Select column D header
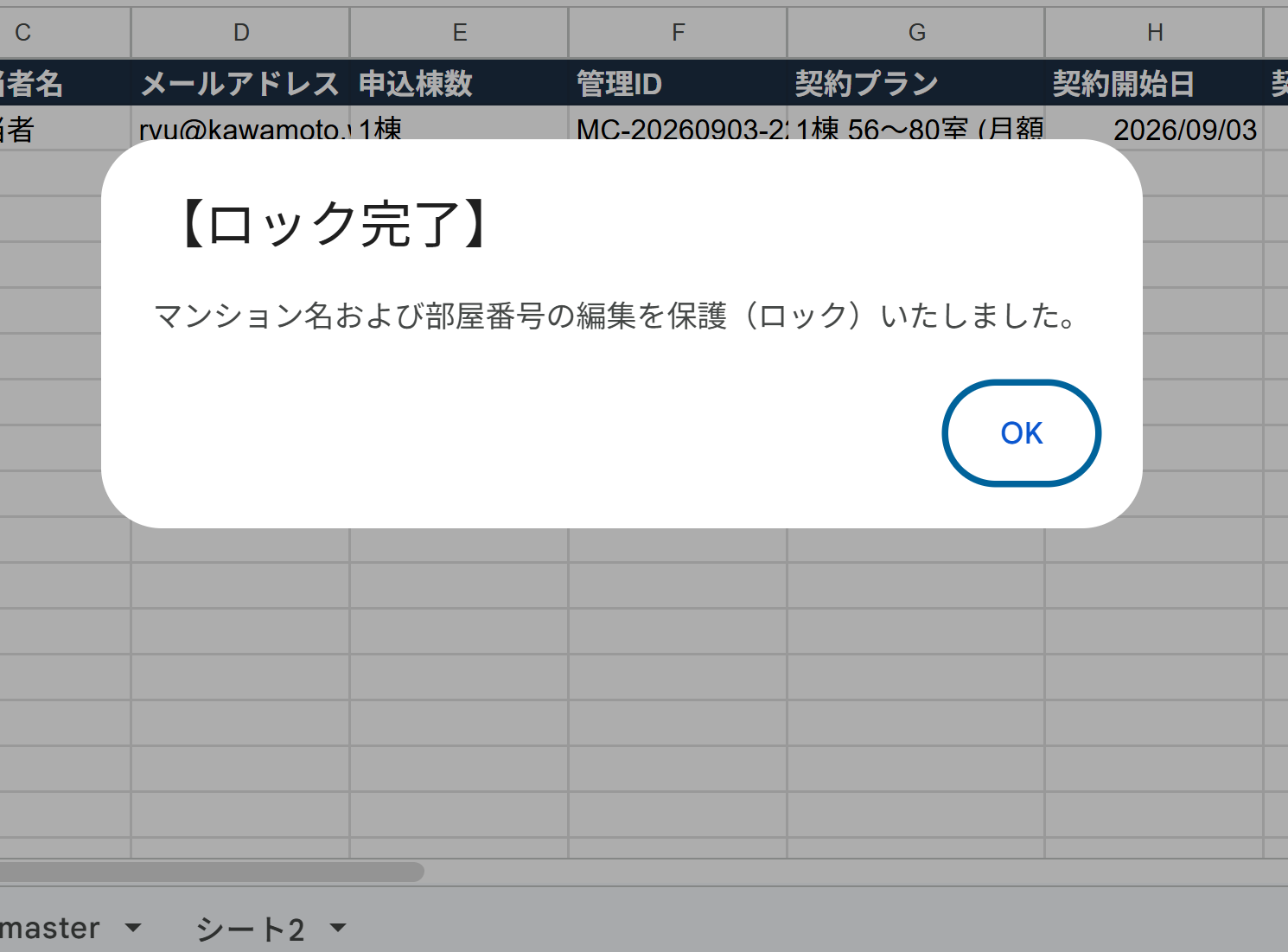This screenshot has width=1288, height=952. 241,33
